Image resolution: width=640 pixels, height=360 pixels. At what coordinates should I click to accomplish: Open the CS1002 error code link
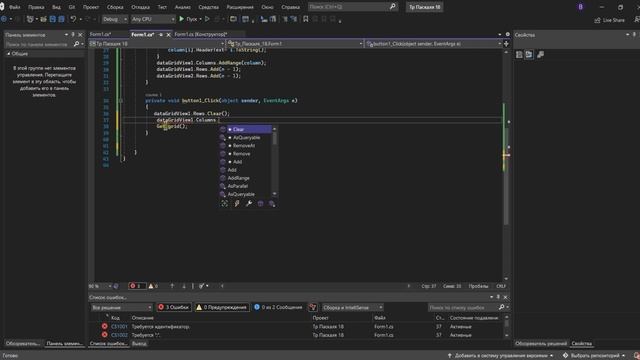pyautogui.click(x=119, y=335)
